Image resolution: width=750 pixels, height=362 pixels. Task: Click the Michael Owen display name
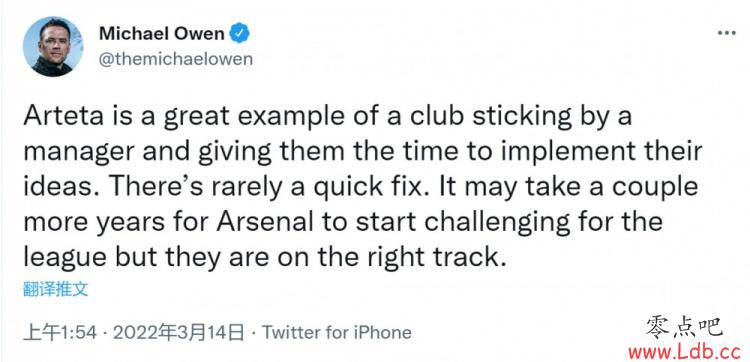(x=162, y=34)
